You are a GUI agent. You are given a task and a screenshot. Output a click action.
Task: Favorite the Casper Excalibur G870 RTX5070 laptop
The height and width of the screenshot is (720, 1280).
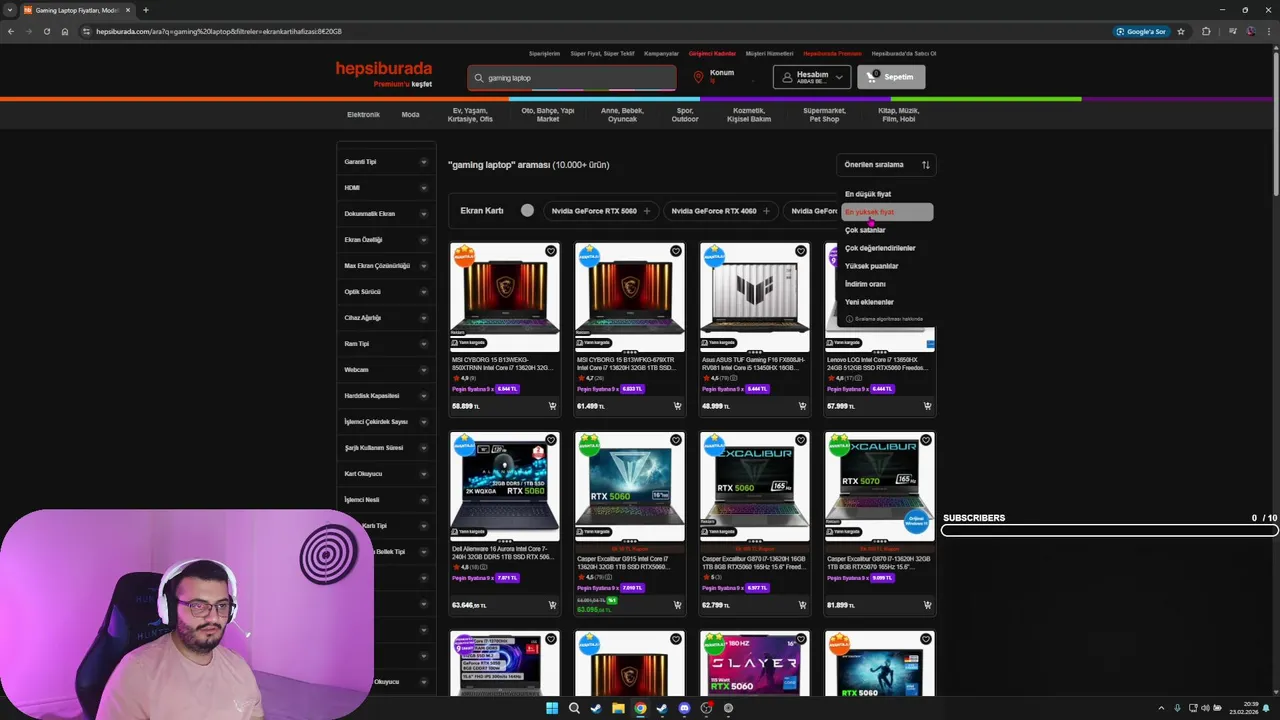click(x=925, y=440)
